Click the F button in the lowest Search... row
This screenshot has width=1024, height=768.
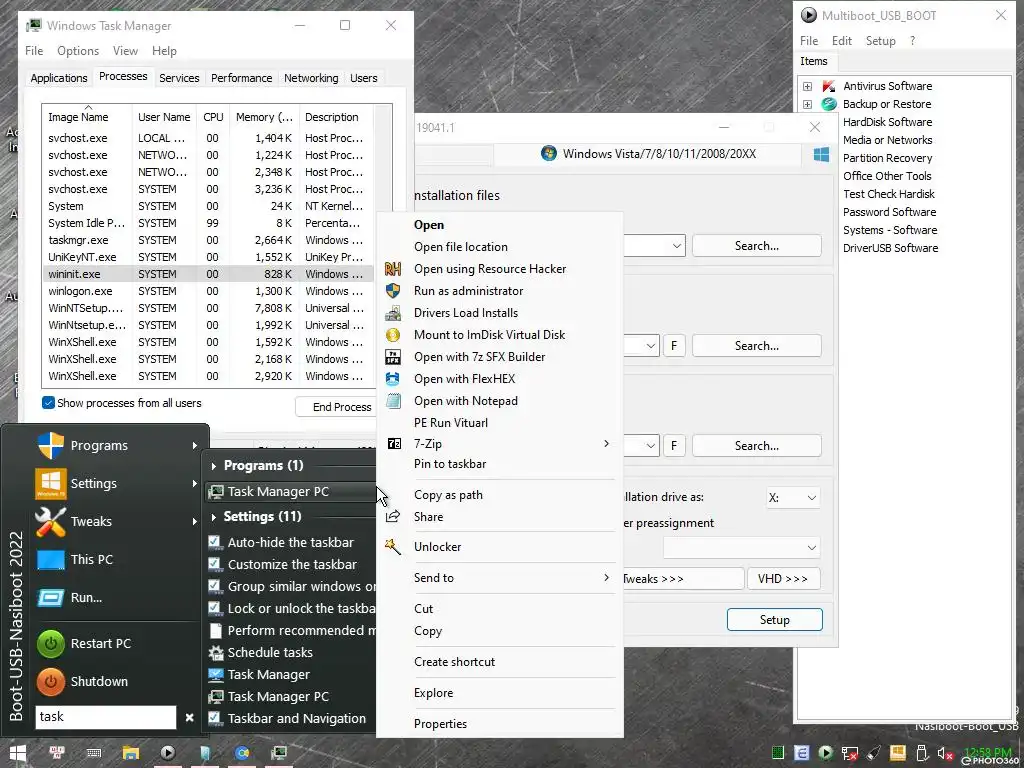point(674,445)
